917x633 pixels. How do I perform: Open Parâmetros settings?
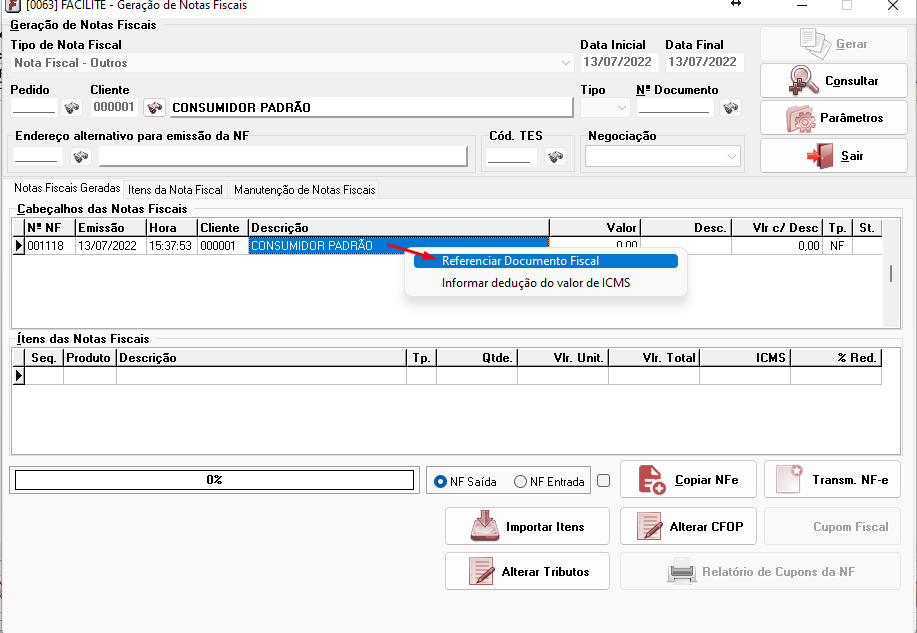pos(833,118)
